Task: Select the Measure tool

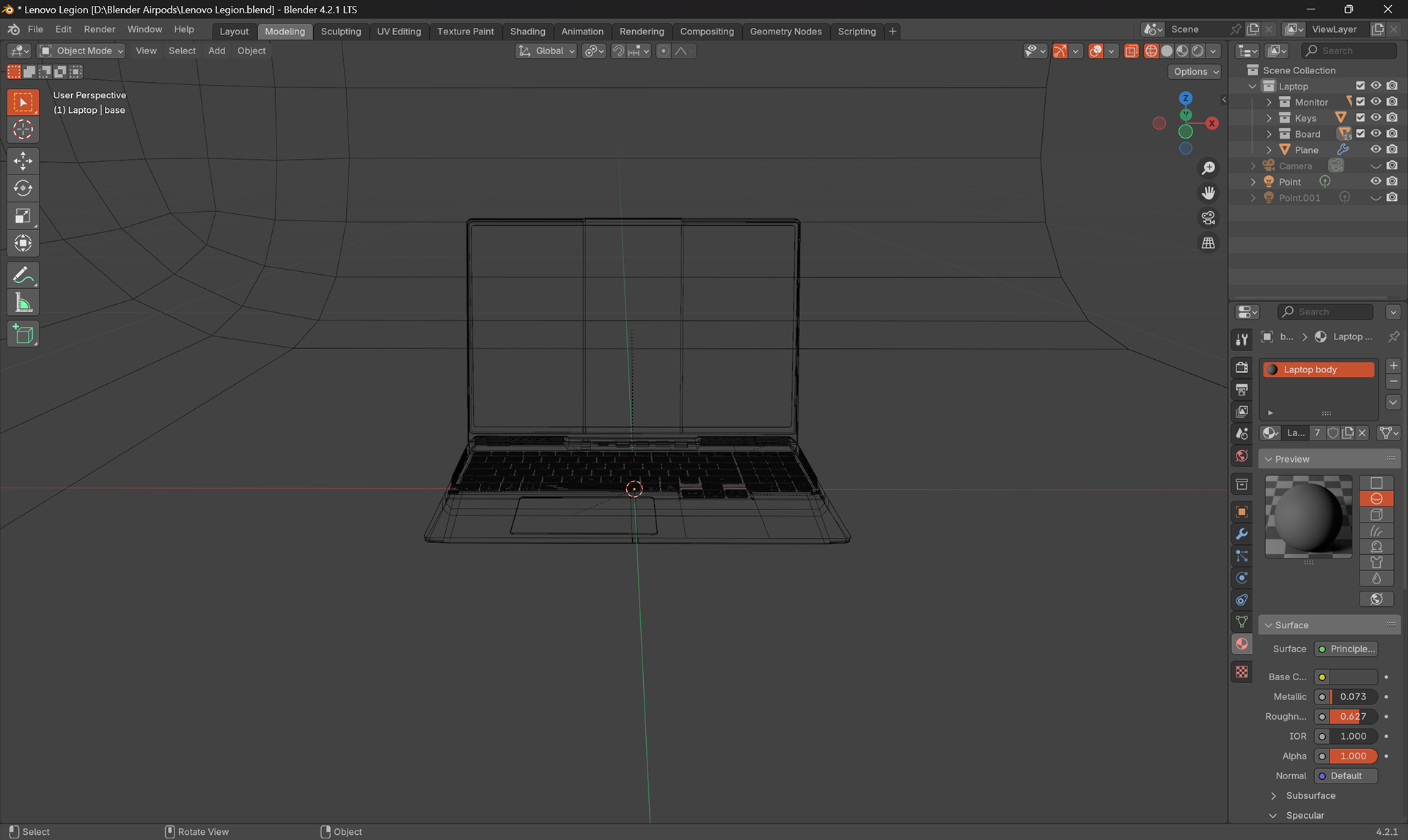Action: (x=23, y=303)
